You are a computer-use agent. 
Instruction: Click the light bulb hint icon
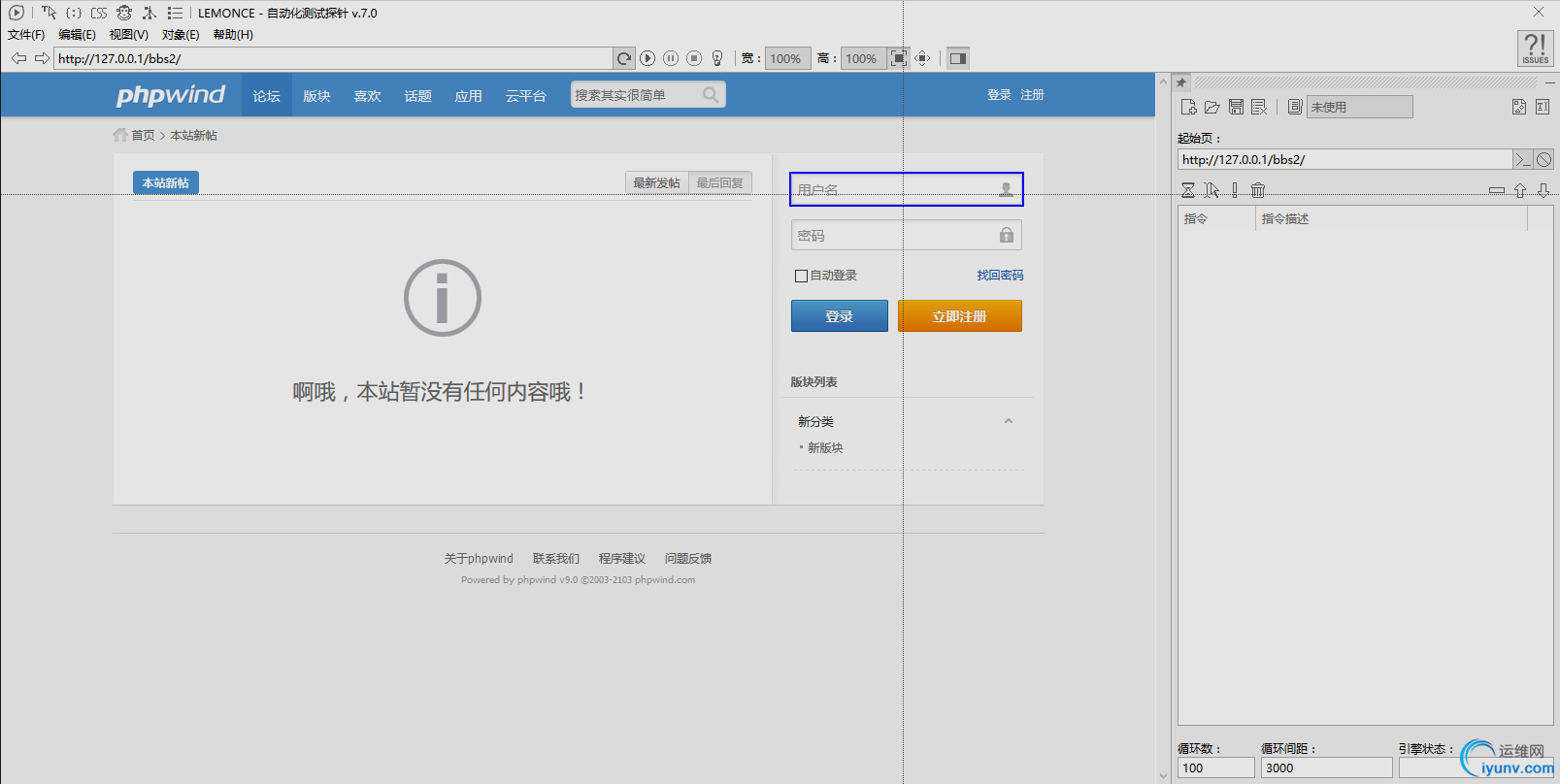pos(717,58)
